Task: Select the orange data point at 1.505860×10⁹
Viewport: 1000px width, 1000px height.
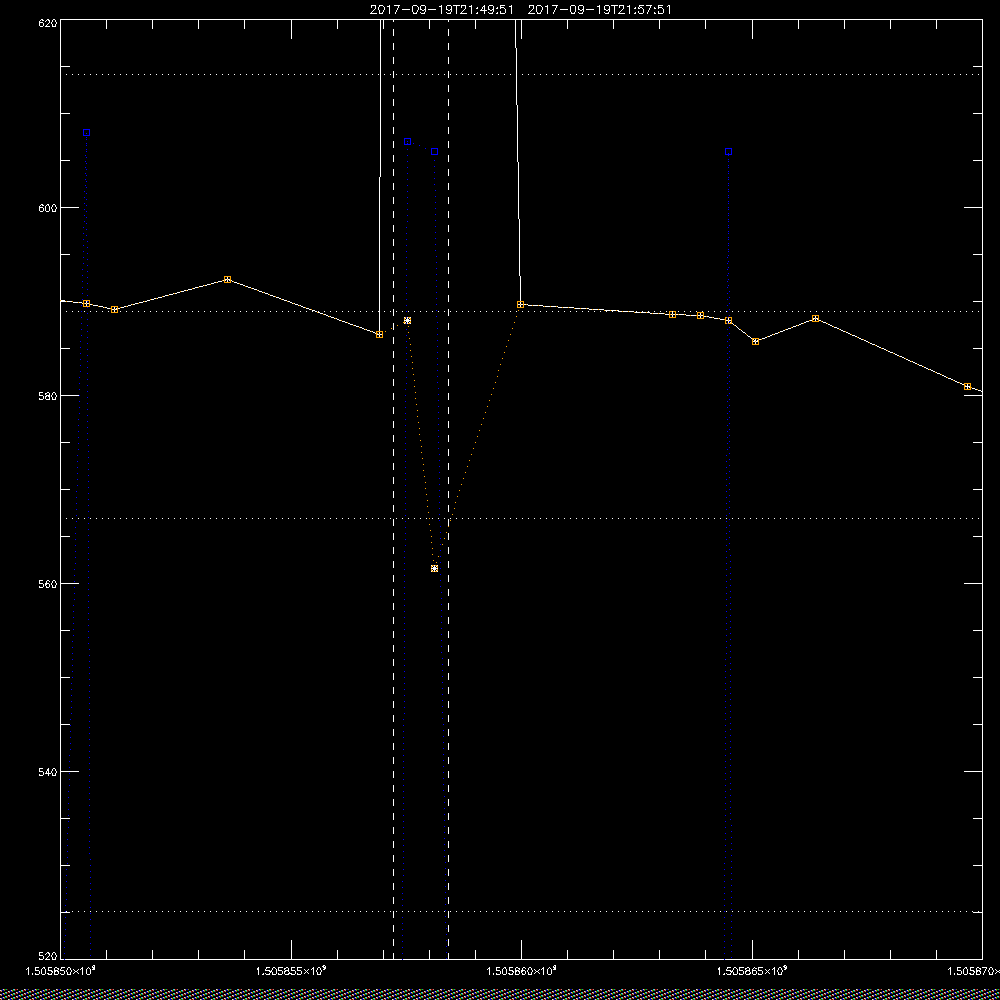Action: coord(520,305)
